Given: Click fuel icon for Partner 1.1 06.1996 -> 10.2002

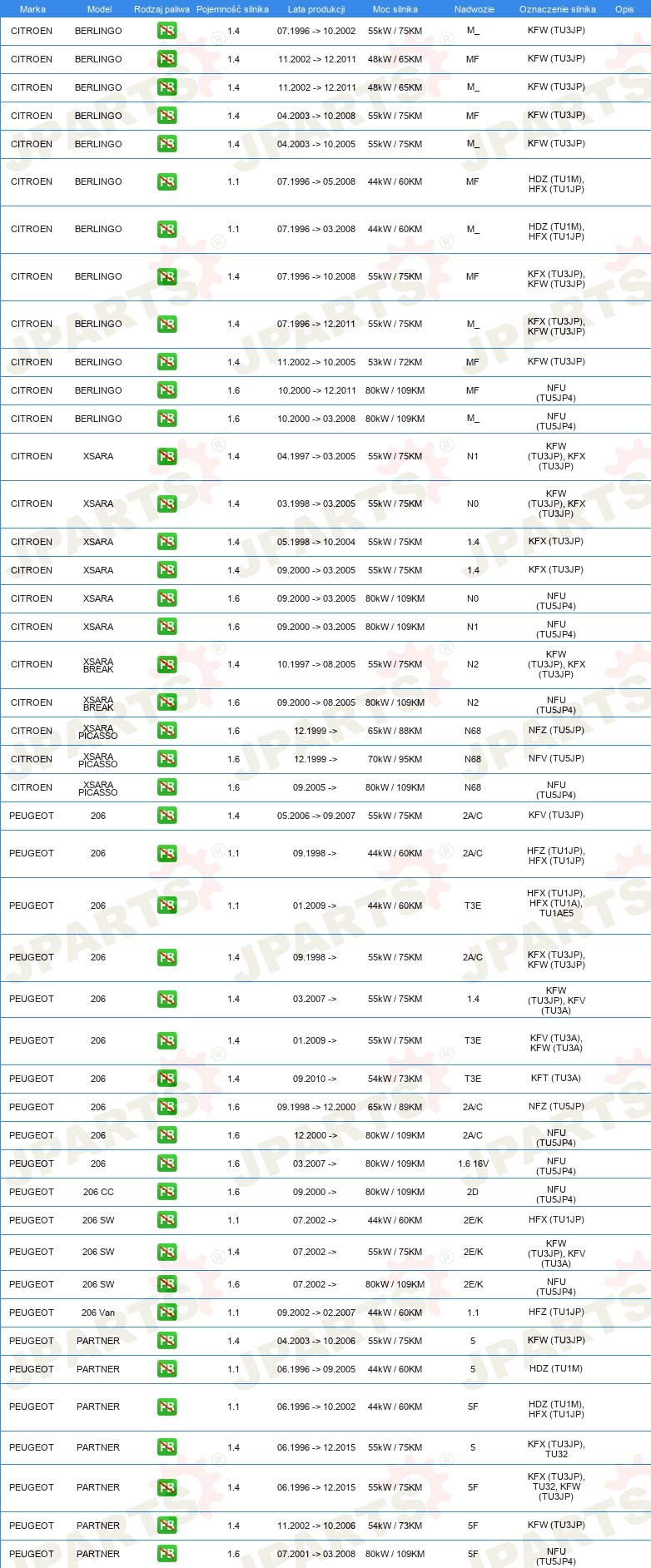Looking at the screenshot, I should pyautogui.click(x=166, y=1407).
